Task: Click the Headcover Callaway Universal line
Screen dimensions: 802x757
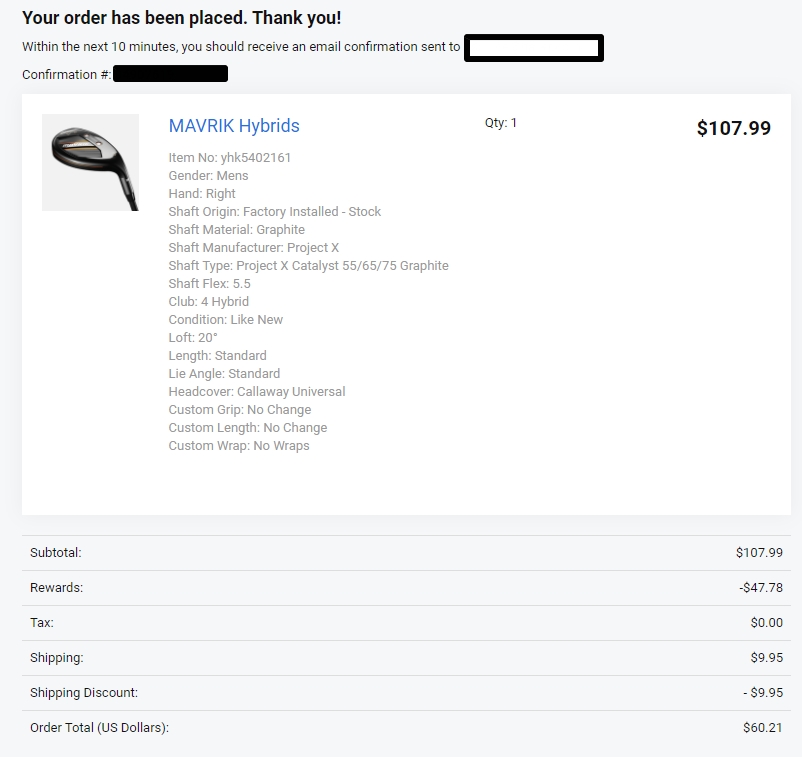Action: [x=256, y=392]
